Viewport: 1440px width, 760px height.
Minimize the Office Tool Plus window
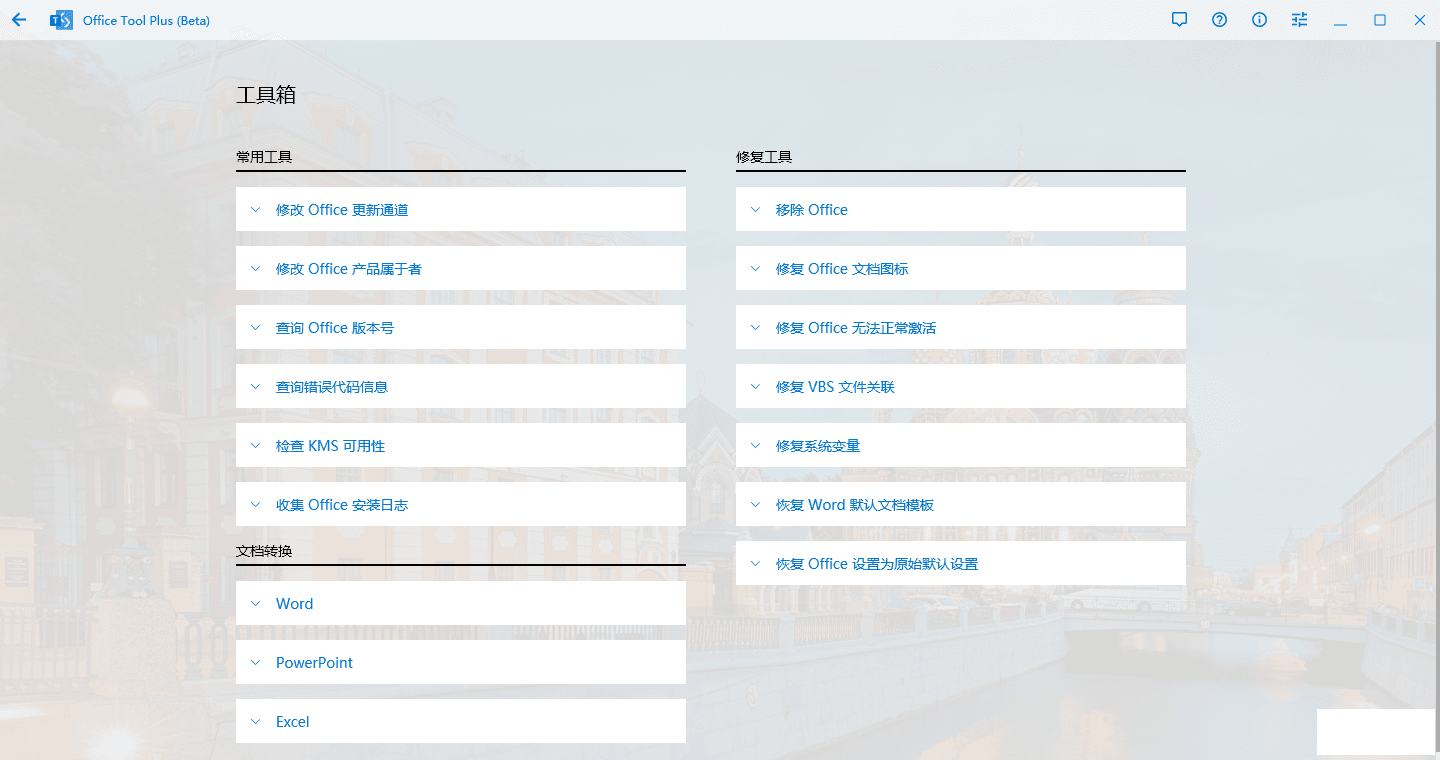[x=1340, y=20]
